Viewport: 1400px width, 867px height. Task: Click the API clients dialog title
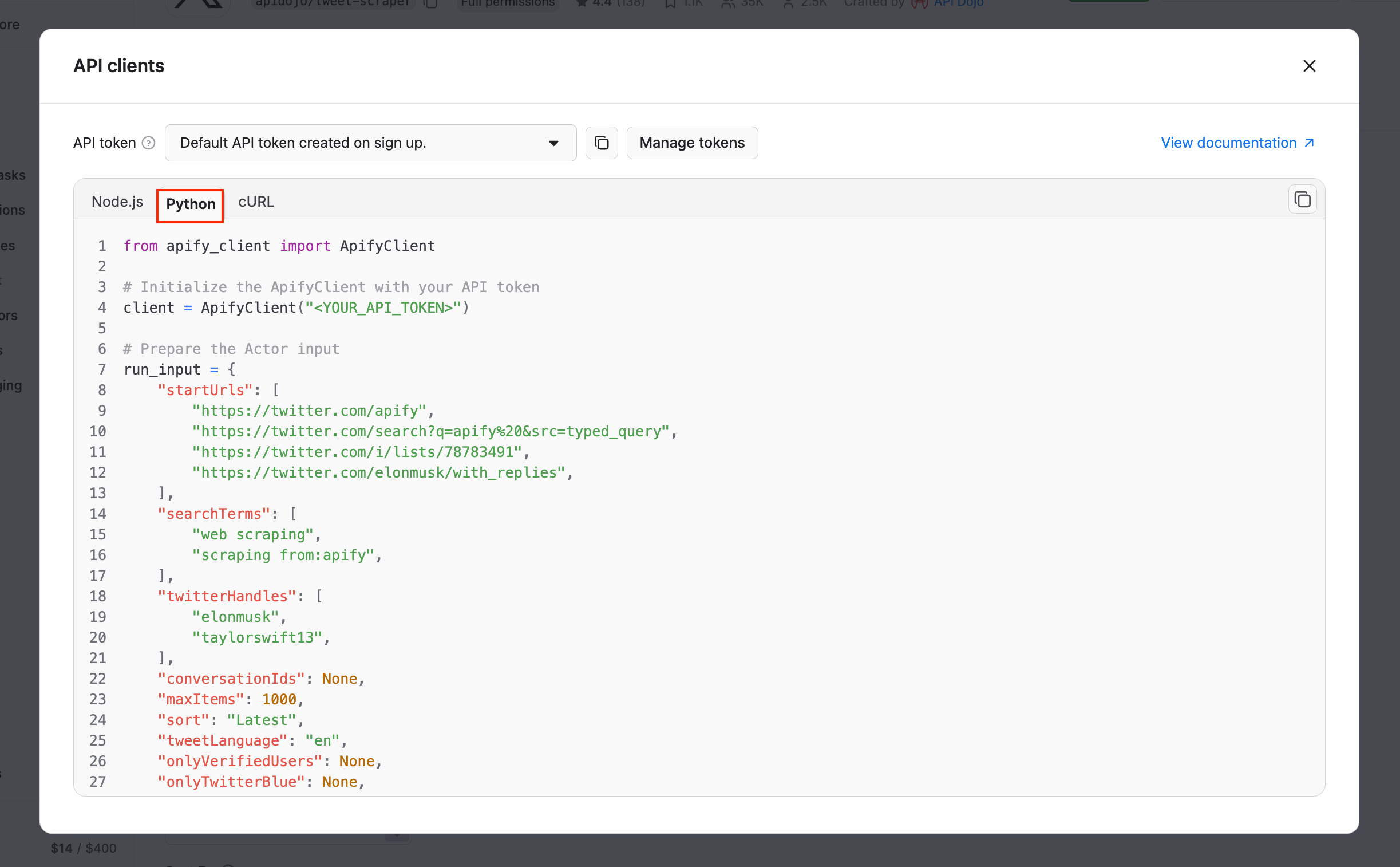pyautogui.click(x=118, y=66)
